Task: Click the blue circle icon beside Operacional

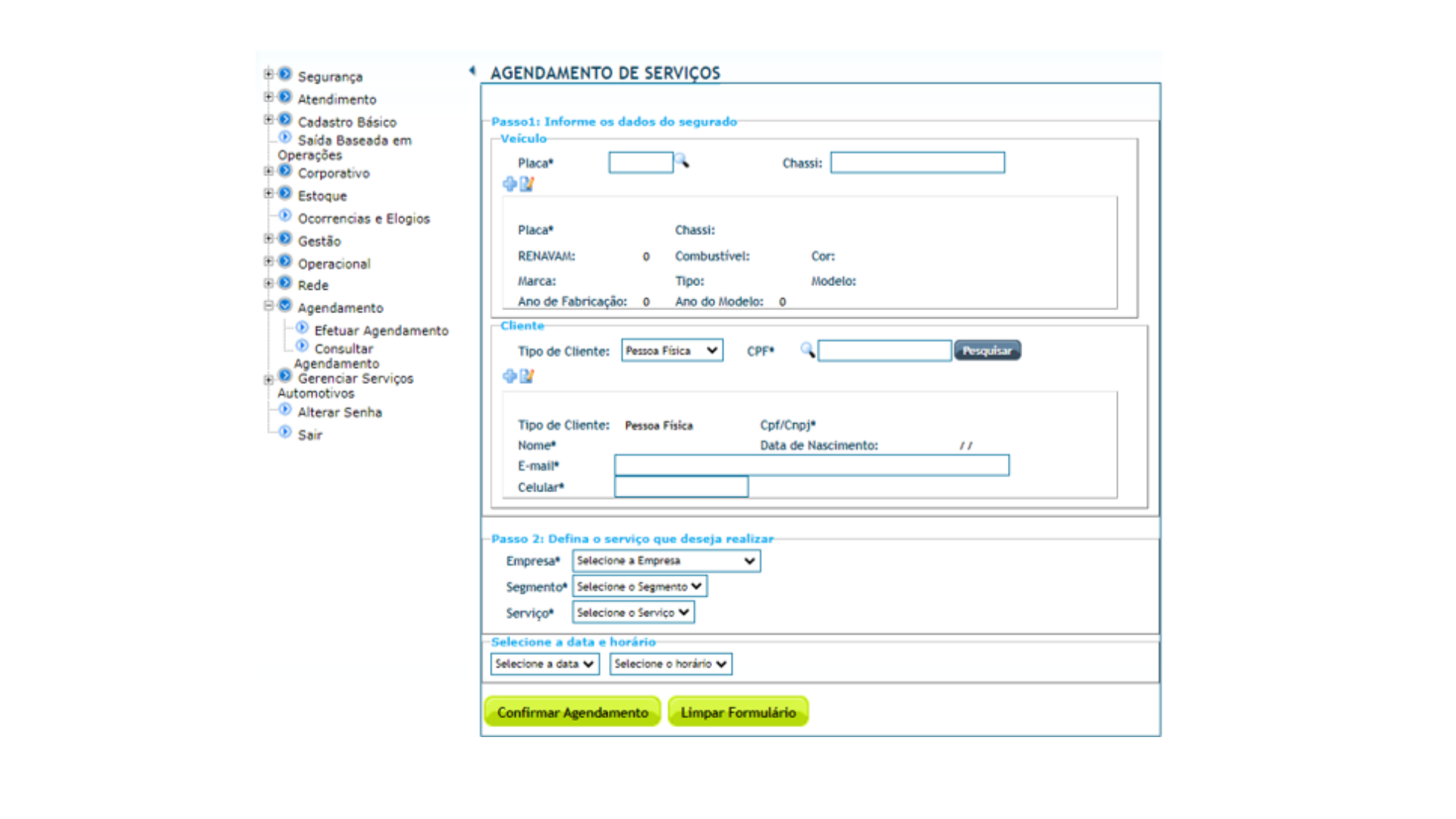Action: pyautogui.click(x=285, y=262)
